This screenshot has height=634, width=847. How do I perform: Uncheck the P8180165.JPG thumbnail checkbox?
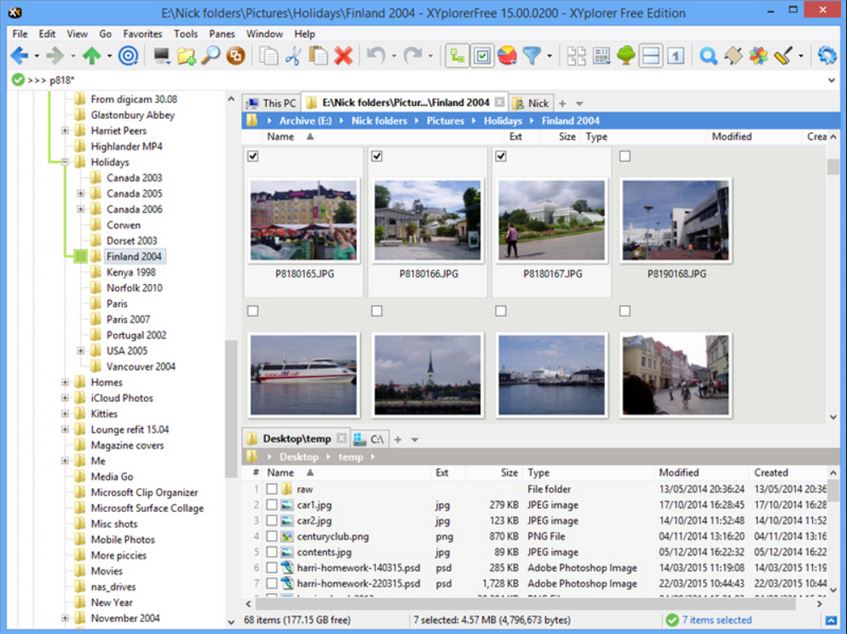(252, 156)
